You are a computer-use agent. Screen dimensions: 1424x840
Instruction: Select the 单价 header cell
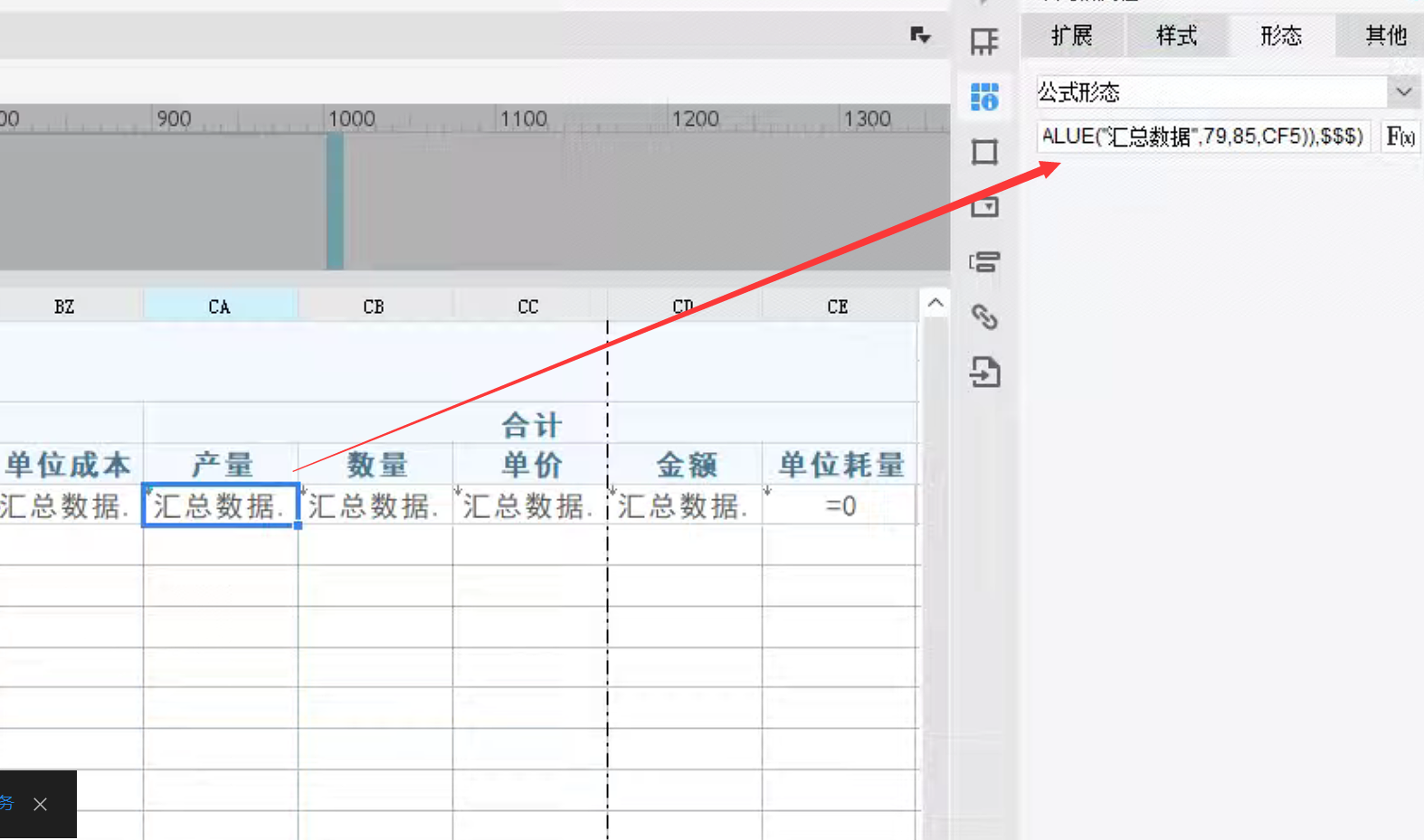click(530, 465)
